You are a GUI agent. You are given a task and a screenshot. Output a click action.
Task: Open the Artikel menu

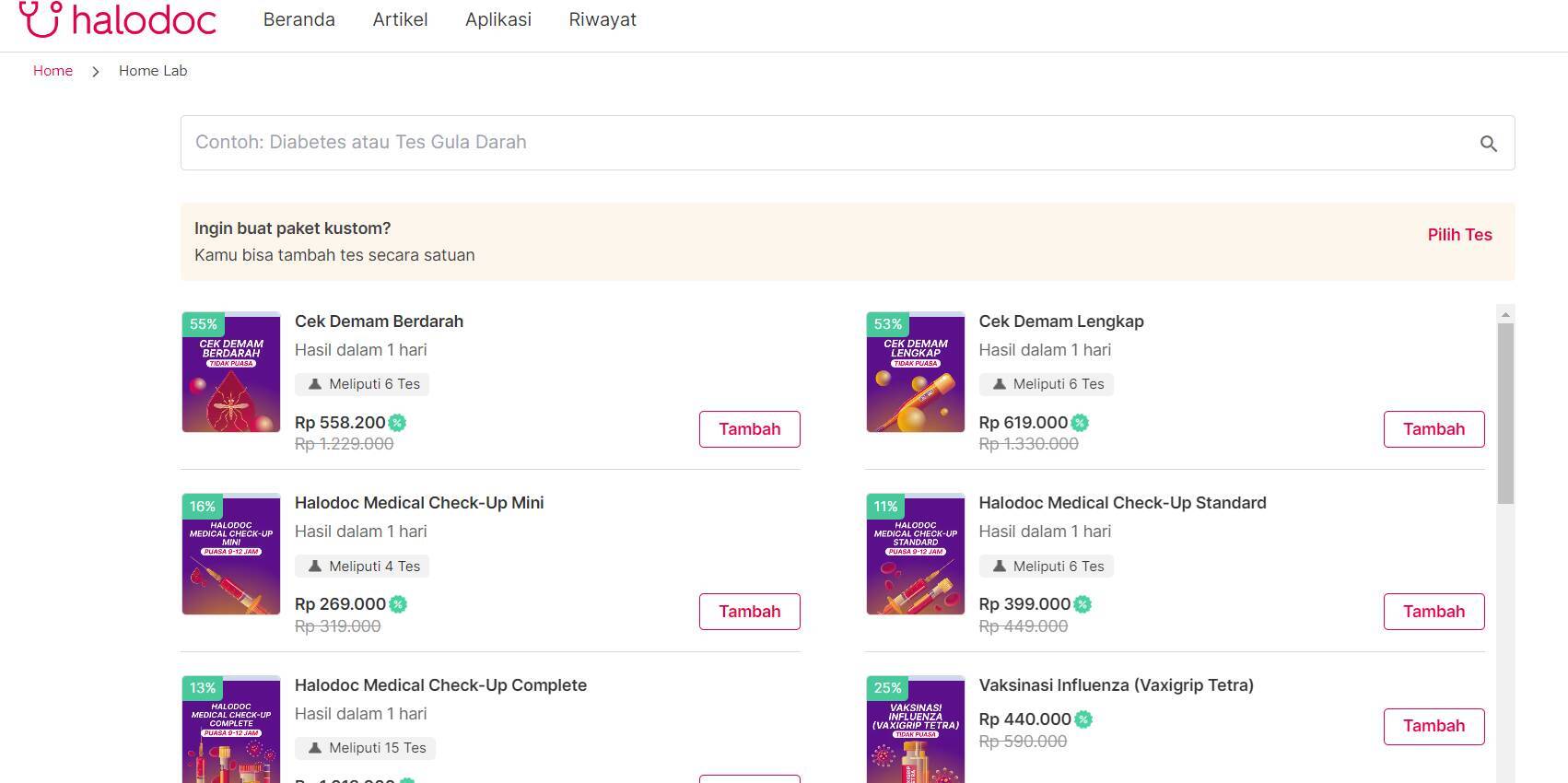tap(400, 19)
